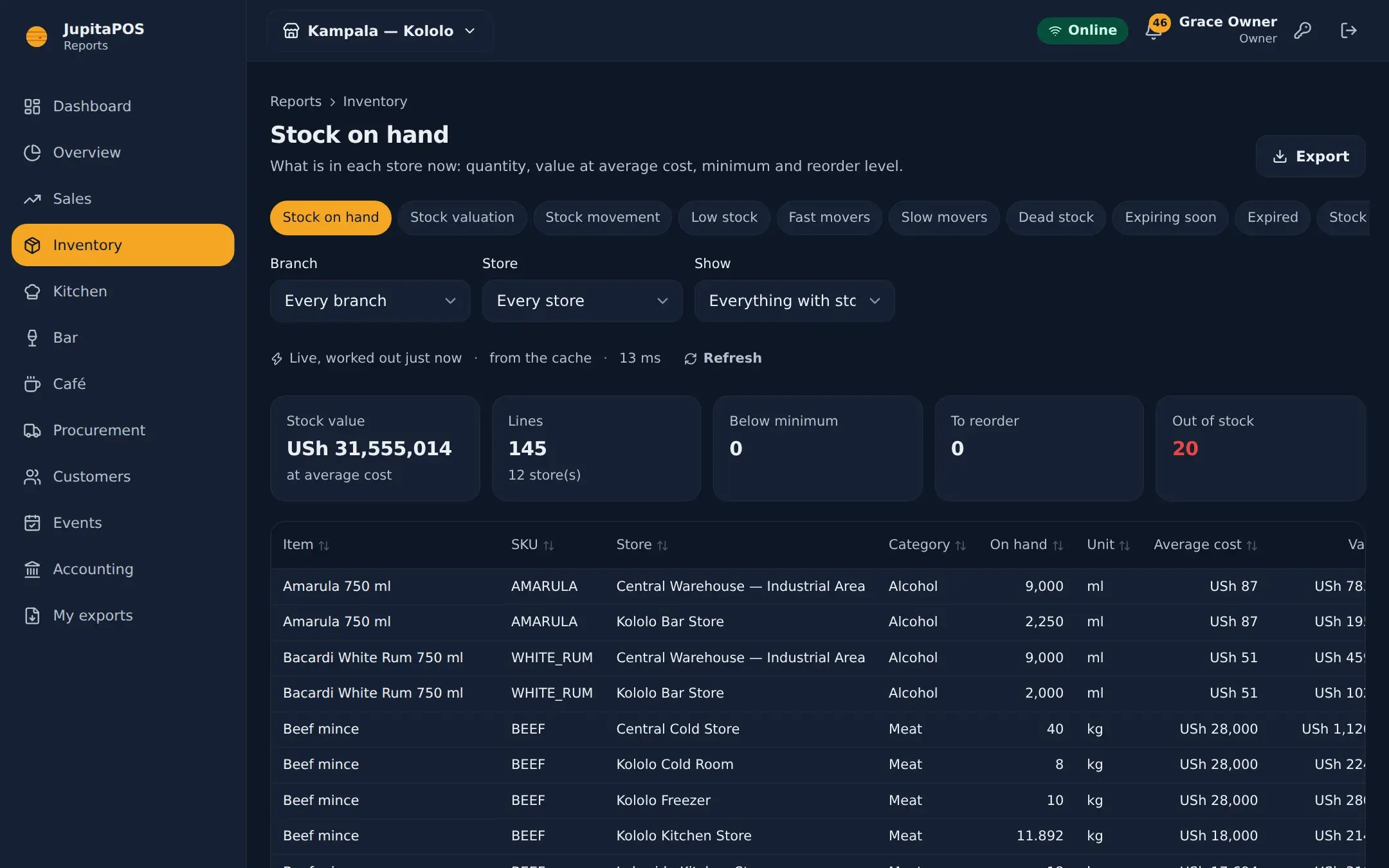
Task: Sort table by SKU column
Action: 532,545
